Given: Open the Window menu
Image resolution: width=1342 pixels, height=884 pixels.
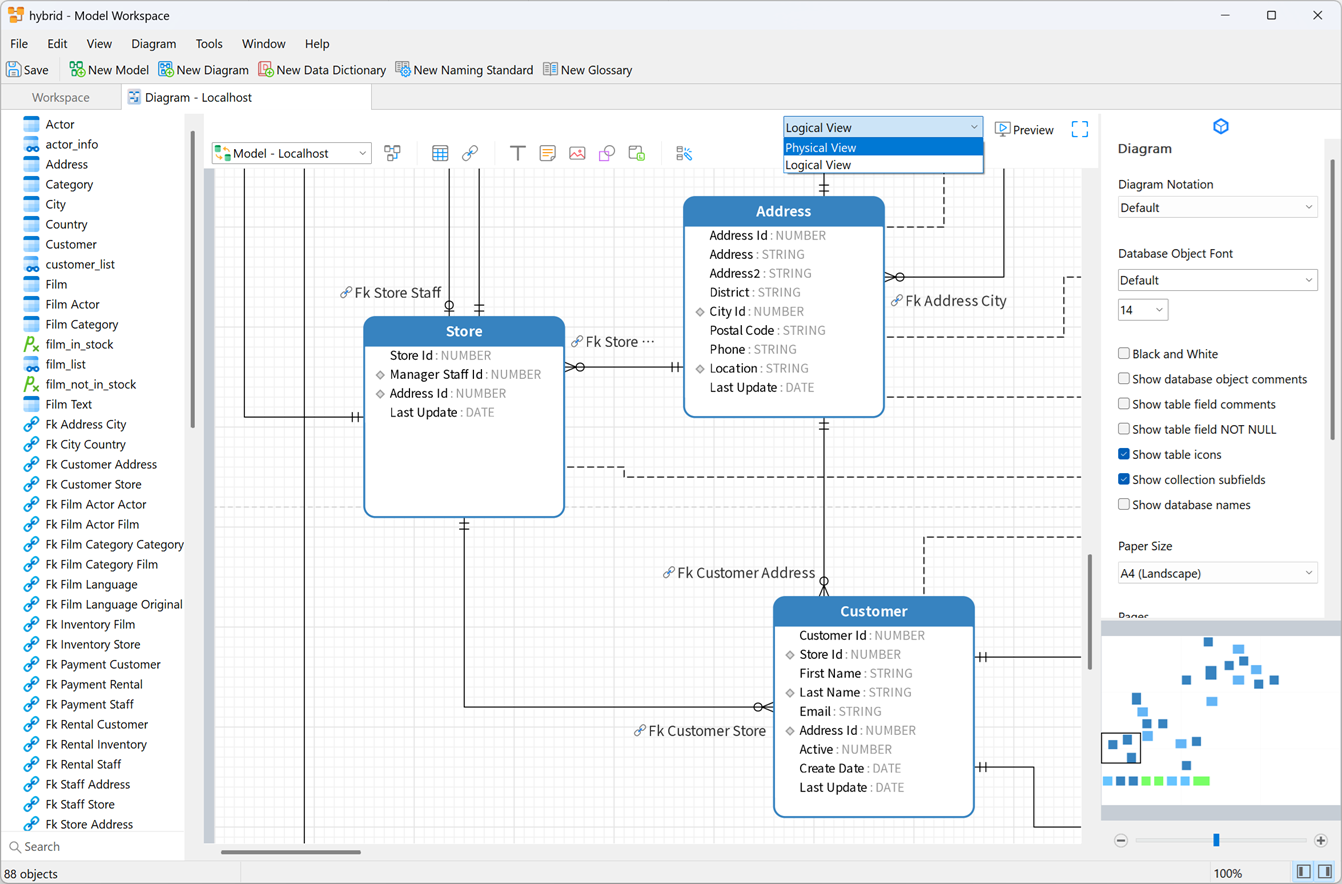Looking at the screenshot, I should (264, 44).
